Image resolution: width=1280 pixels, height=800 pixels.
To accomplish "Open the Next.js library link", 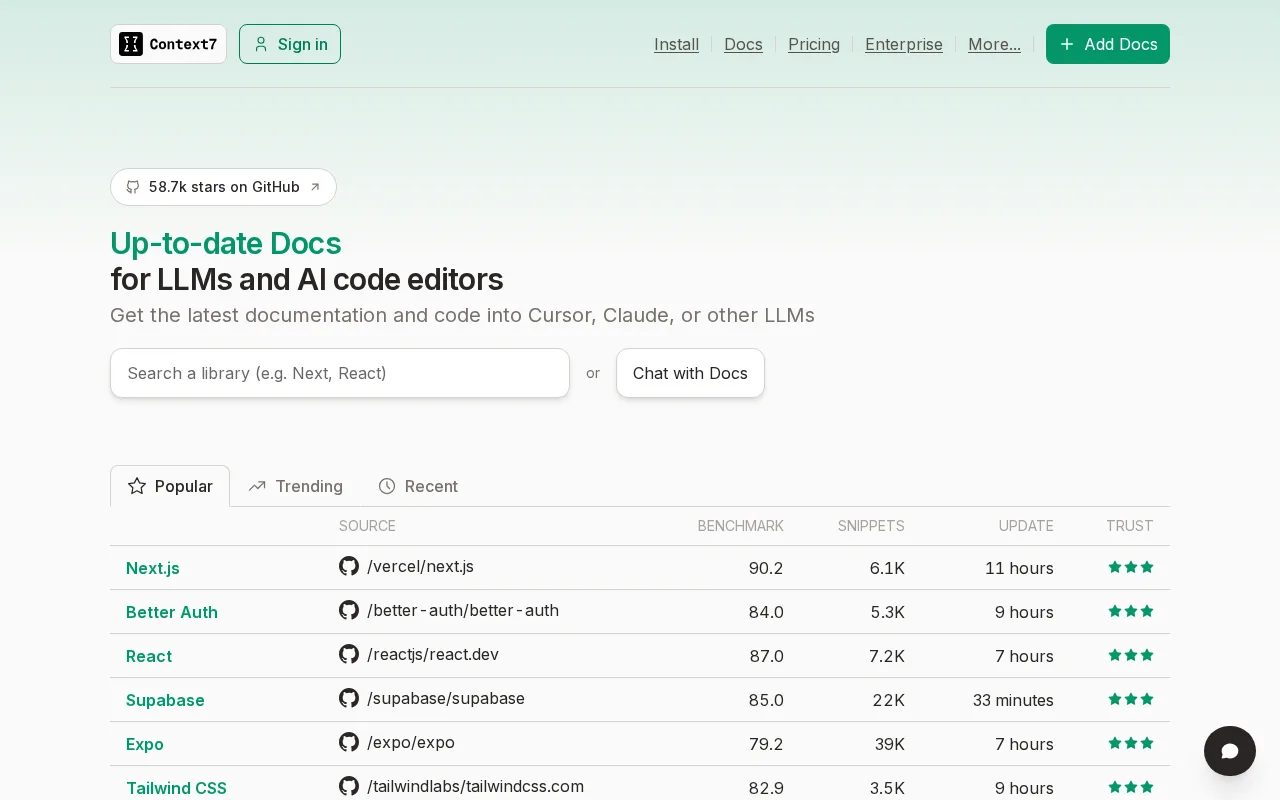I will click(153, 568).
